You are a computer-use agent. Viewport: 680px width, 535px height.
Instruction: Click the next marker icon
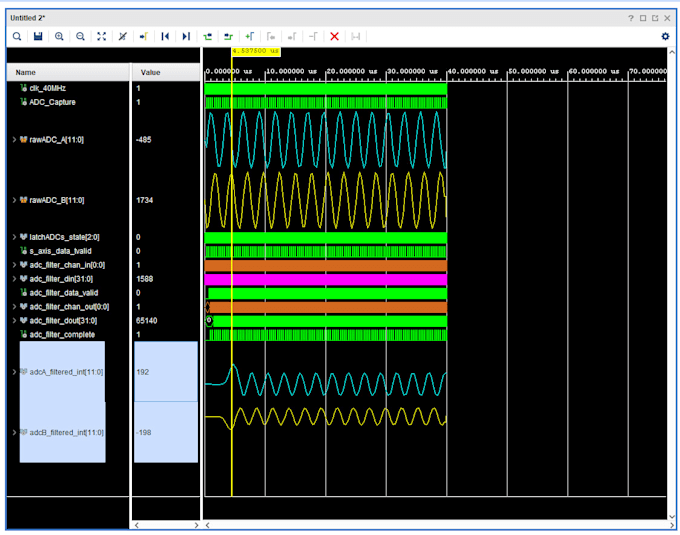pyautogui.click(x=292, y=36)
